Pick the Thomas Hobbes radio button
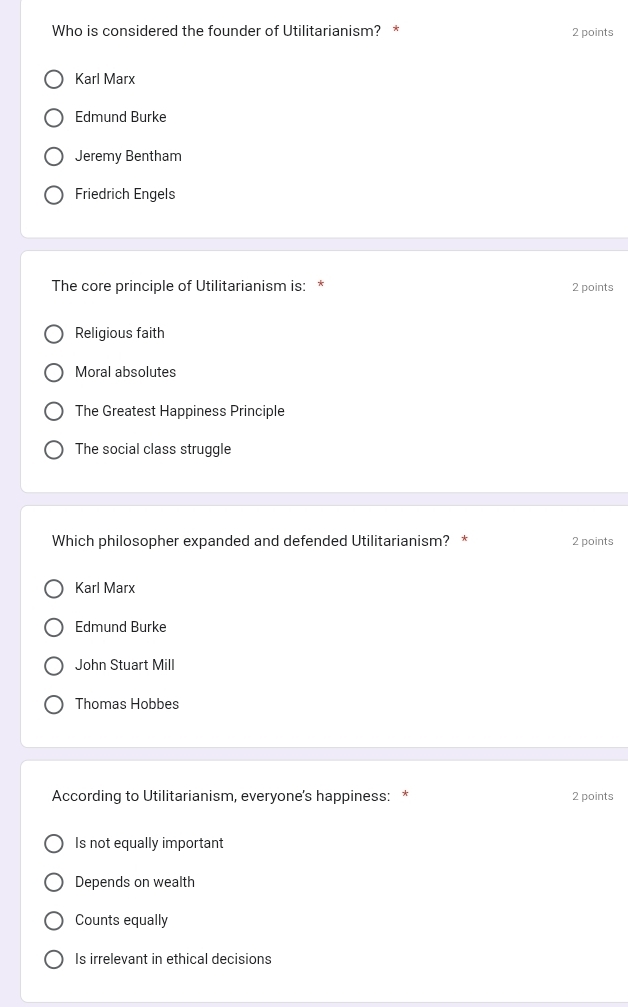 54,705
